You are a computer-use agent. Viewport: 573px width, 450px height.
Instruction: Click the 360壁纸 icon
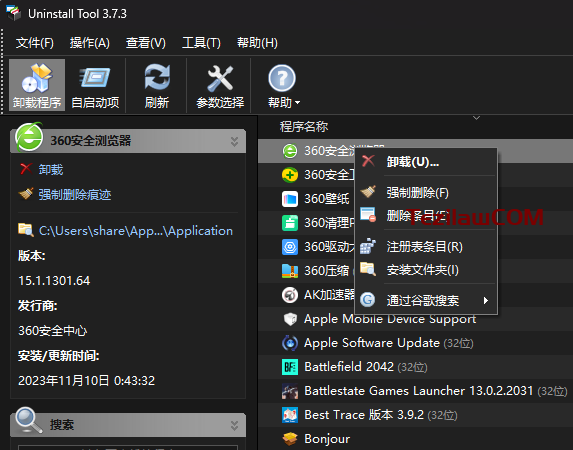click(x=290, y=199)
